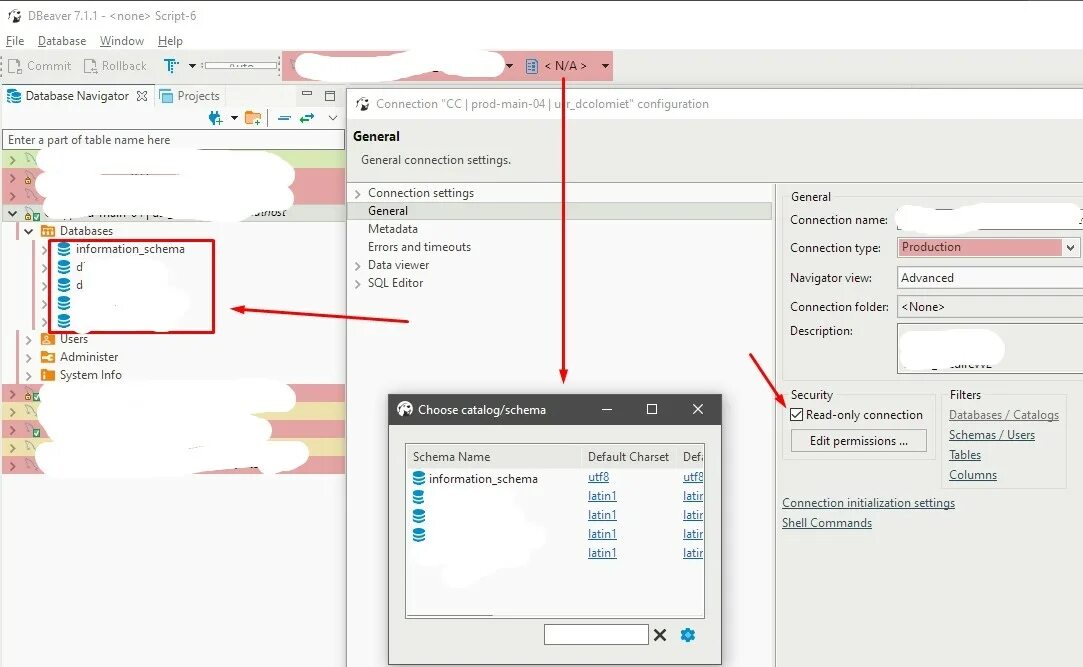Toggle the Read-only connection checkbox

click(x=797, y=414)
